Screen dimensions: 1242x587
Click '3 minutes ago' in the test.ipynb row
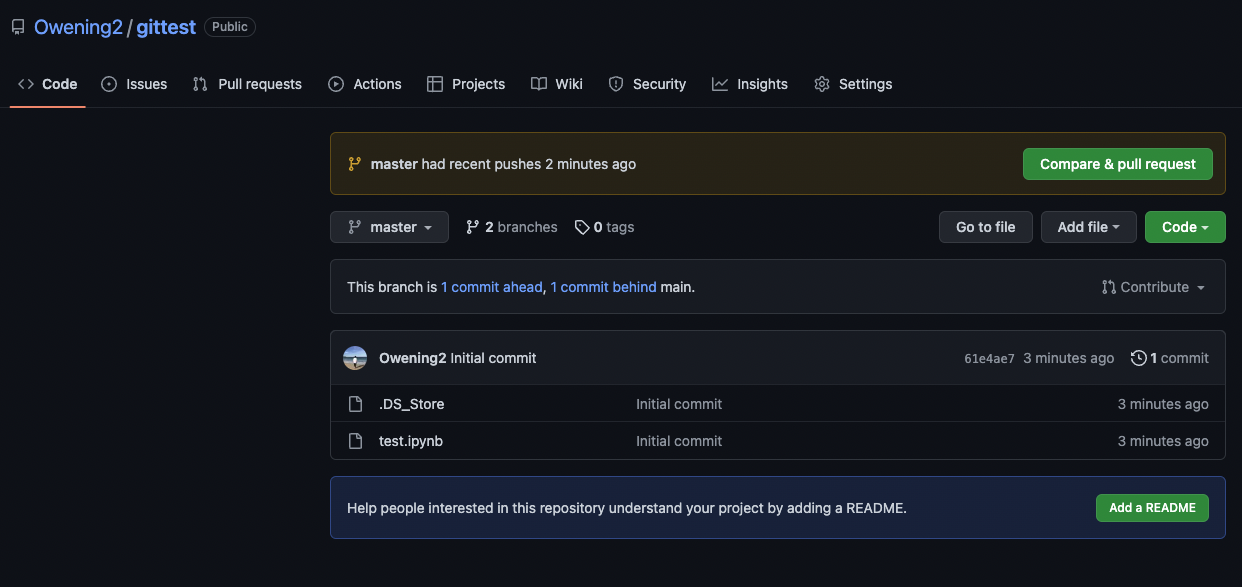pyautogui.click(x=1163, y=441)
